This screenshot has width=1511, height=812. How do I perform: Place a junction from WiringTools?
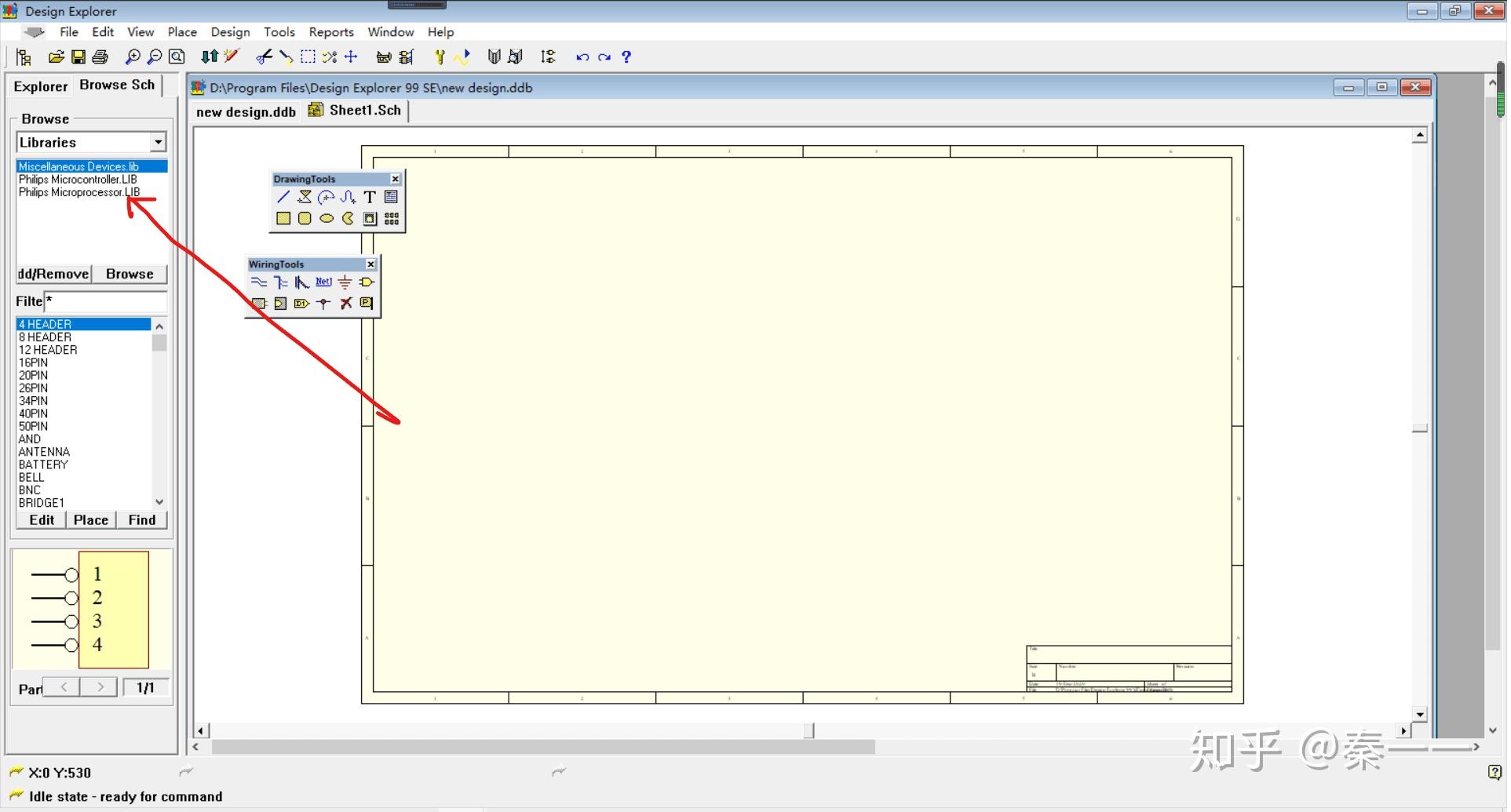(323, 304)
